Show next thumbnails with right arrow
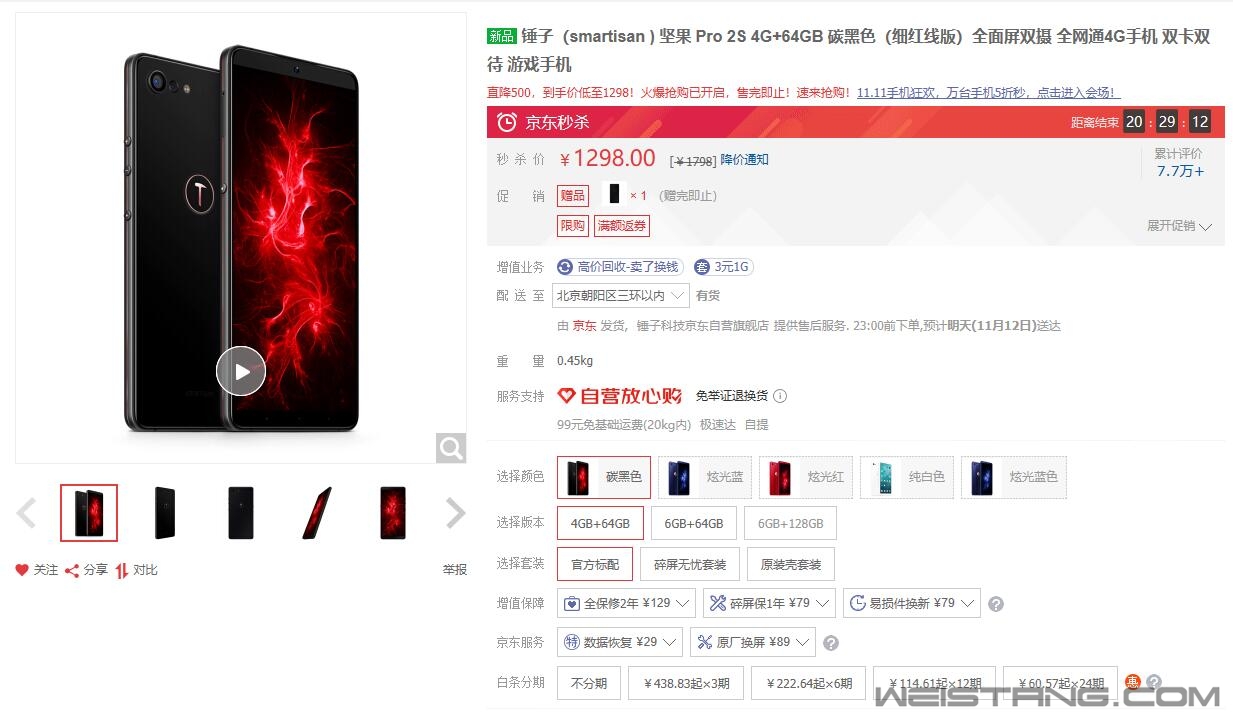This screenshot has width=1233, height=720. point(455,513)
